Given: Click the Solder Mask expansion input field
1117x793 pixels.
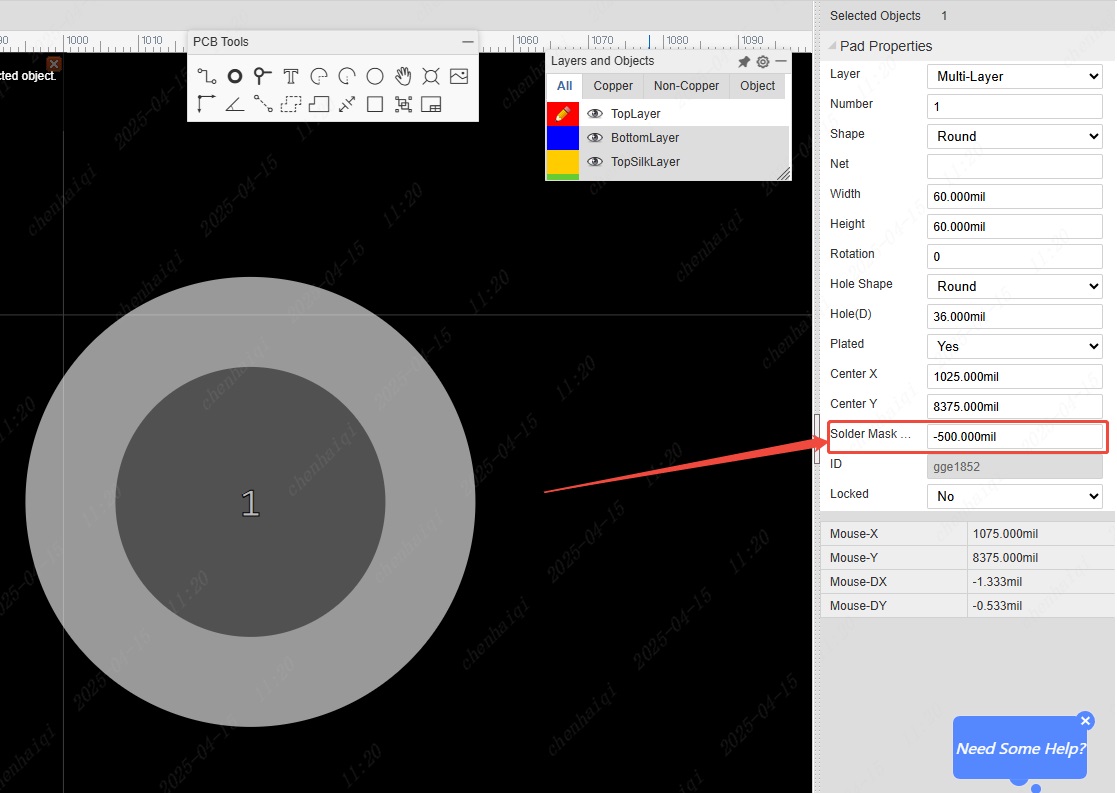Looking at the screenshot, I should point(1014,437).
